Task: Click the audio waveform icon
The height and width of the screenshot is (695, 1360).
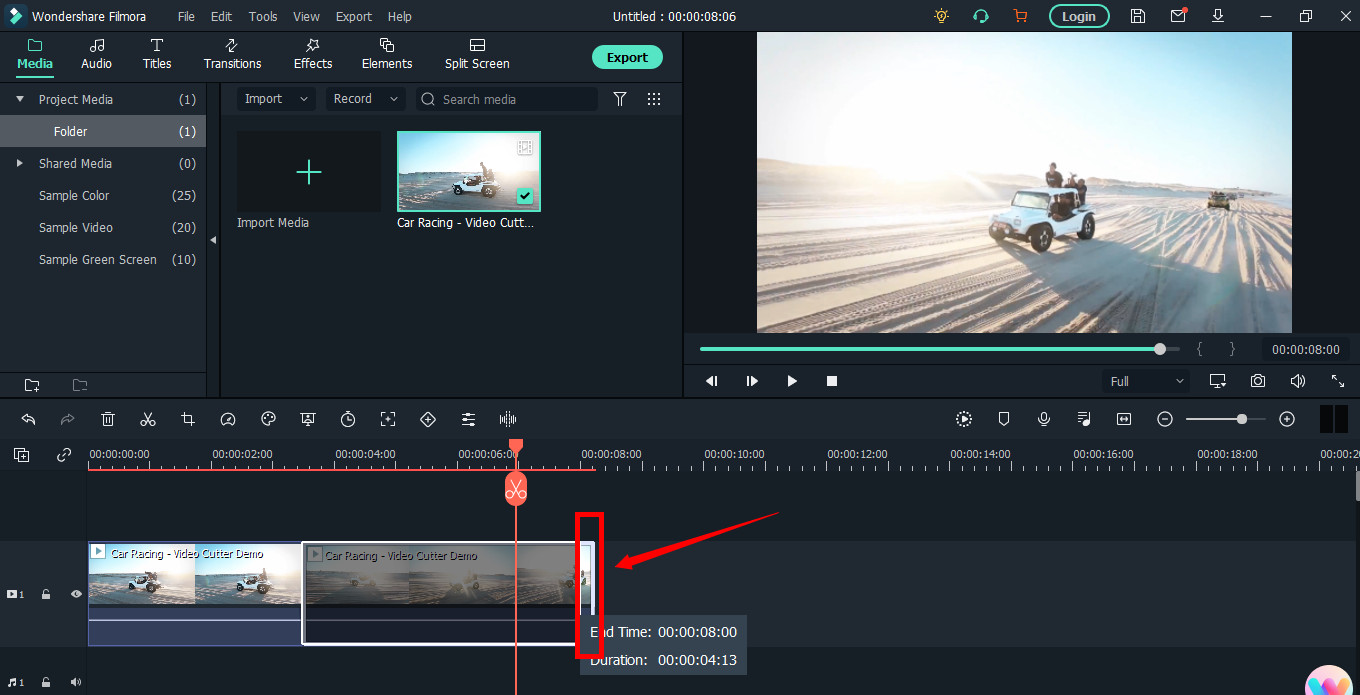Action: coord(508,419)
